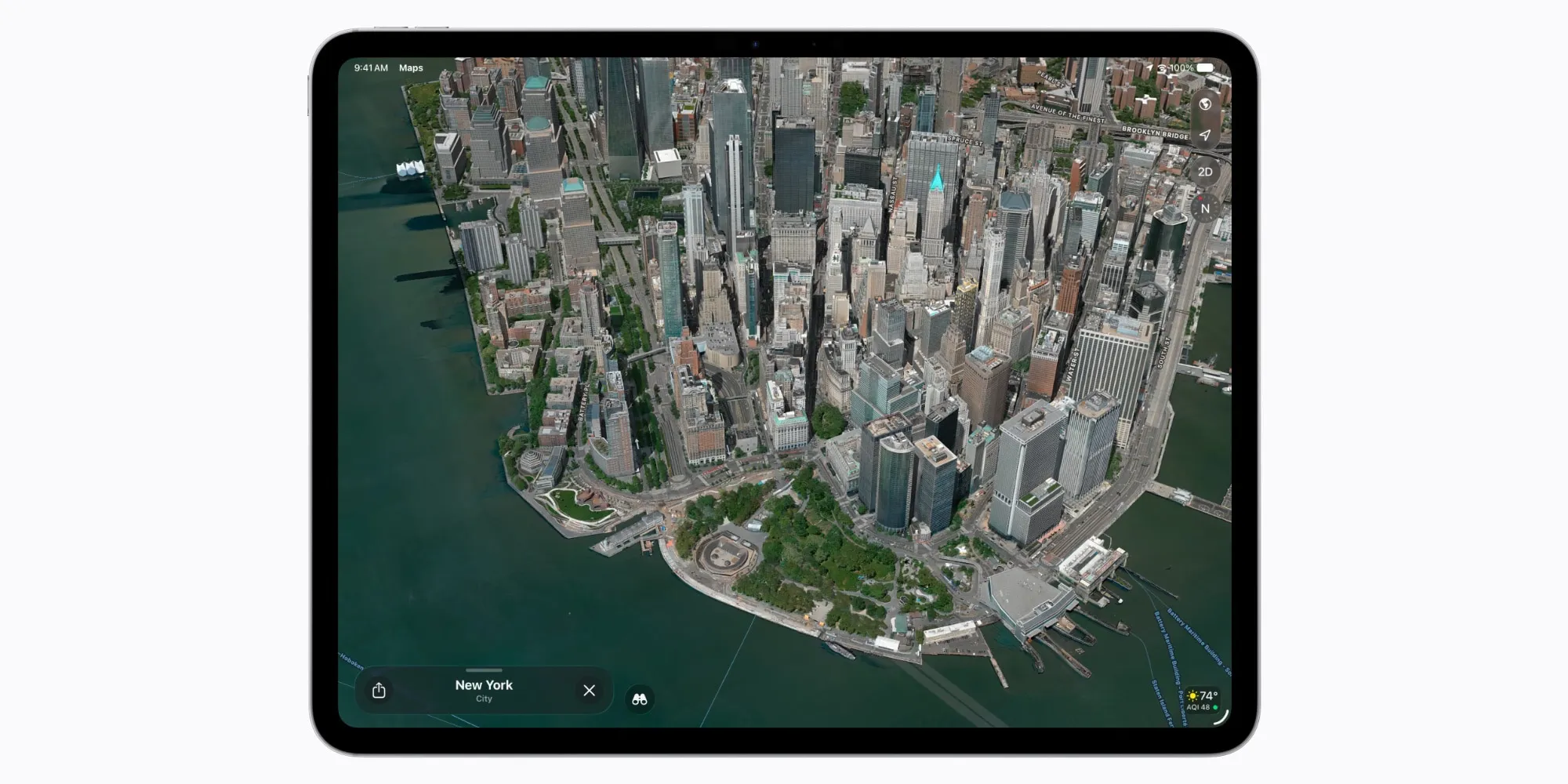Image resolution: width=1568 pixels, height=784 pixels.
Task: Tap the 9:41 AM clock
Action: 371,68
